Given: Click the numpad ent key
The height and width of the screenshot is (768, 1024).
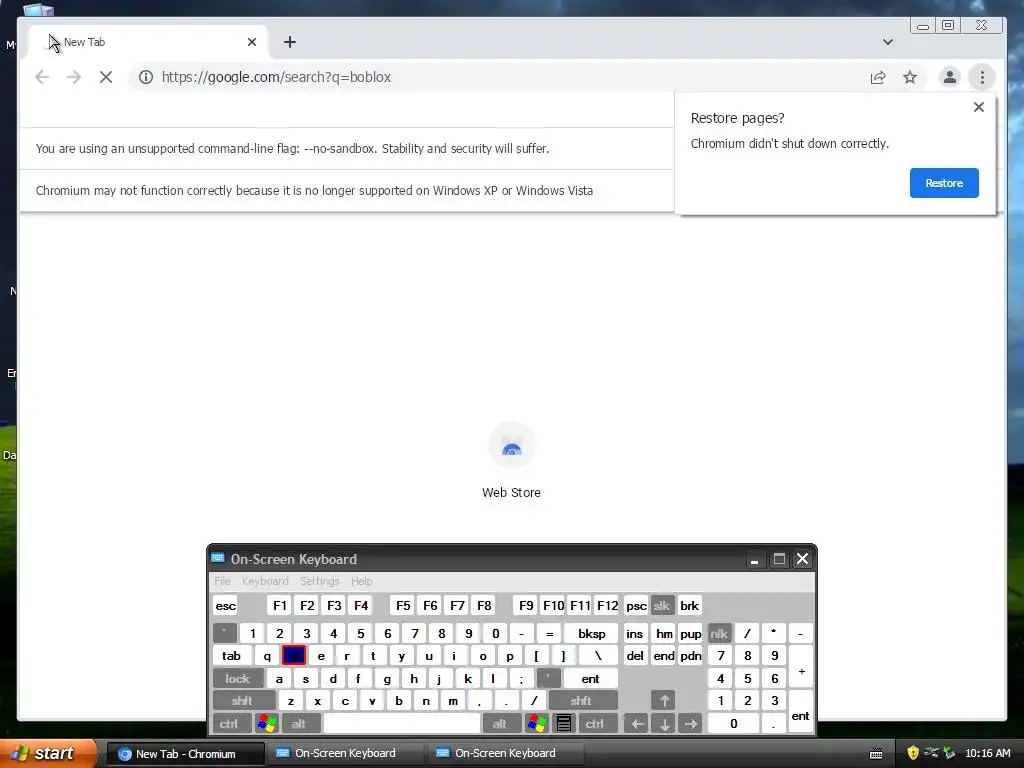Looking at the screenshot, I should click(x=801, y=712).
